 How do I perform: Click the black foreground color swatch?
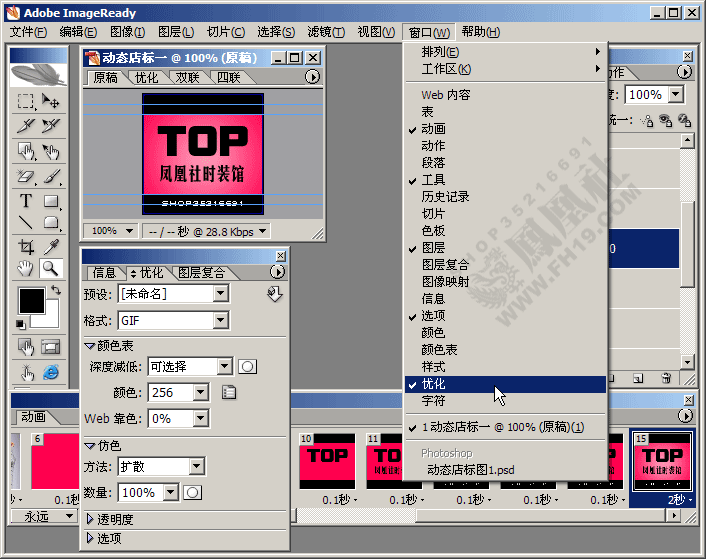point(32,301)
